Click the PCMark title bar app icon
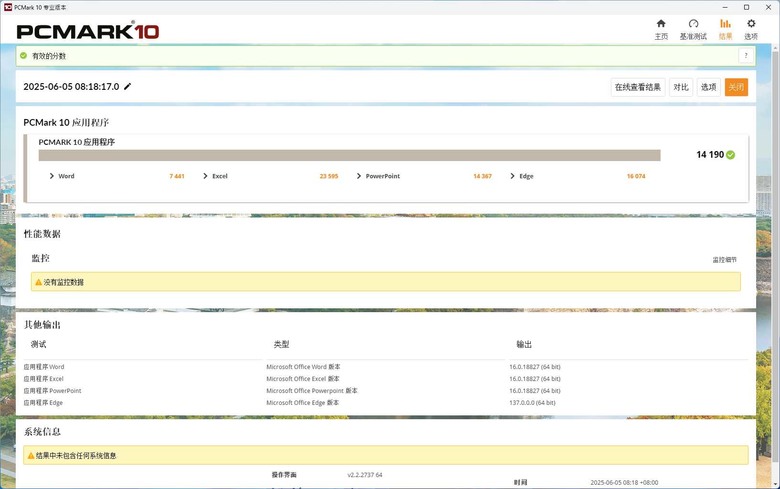Image resolution: width=780 pixels, height=489 pixels. pos(7,7)
